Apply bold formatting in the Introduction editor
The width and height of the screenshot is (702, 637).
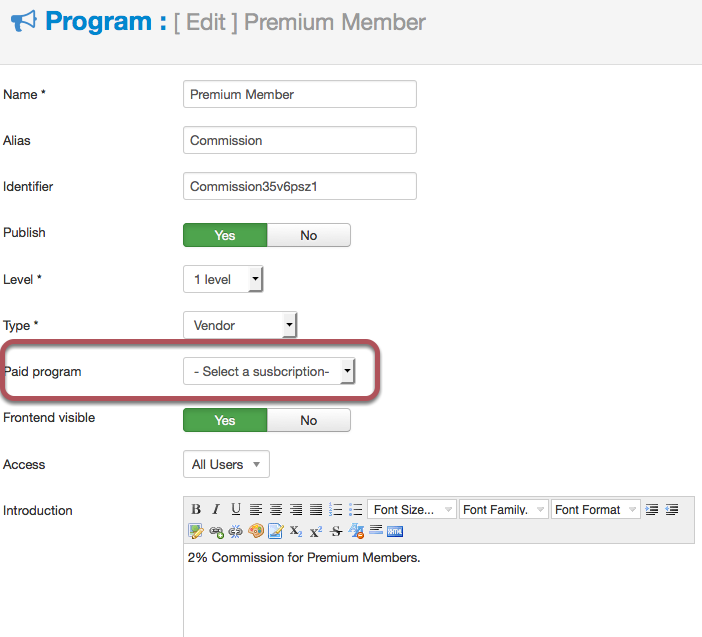196,509
